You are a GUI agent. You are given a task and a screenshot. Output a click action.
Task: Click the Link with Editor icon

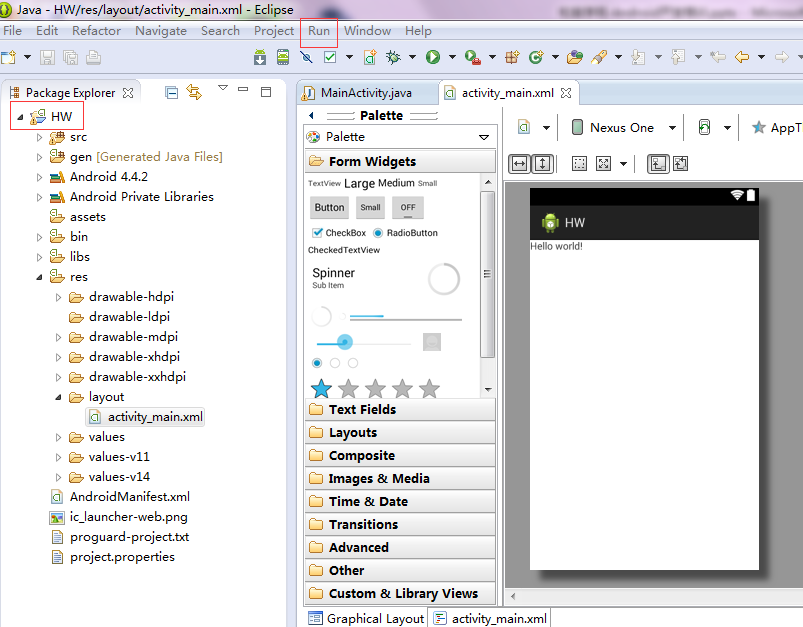tap(194, 92)
